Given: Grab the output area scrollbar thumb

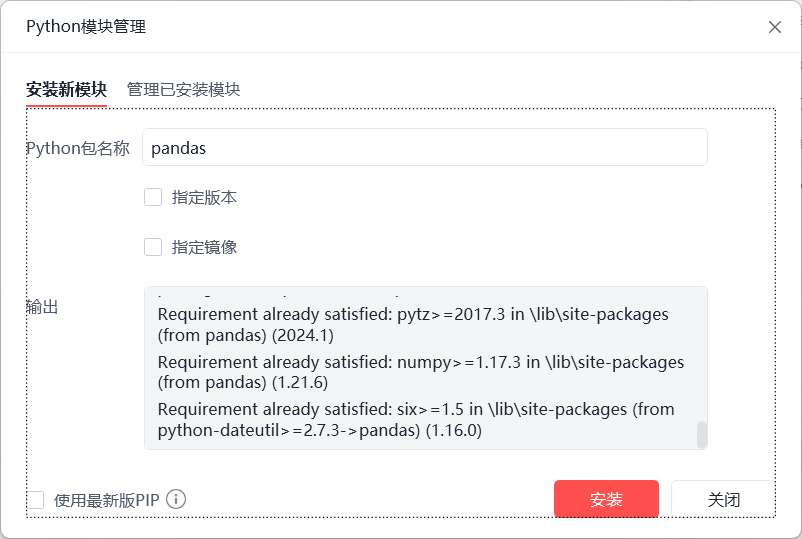Looking at the screenshot, I should tap(702, 434).
